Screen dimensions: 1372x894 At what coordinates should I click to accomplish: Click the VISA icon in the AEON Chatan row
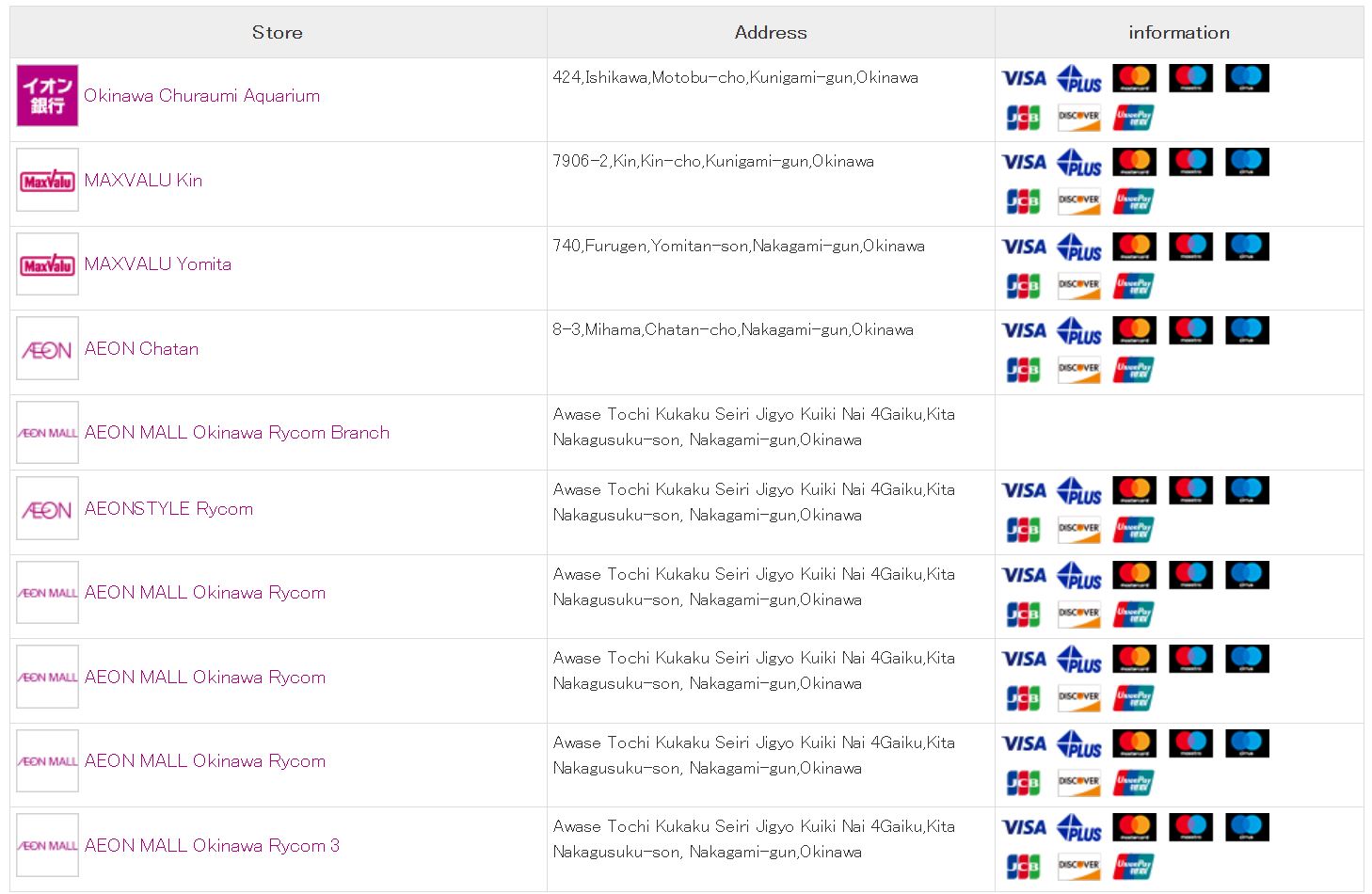point(1024,330)
